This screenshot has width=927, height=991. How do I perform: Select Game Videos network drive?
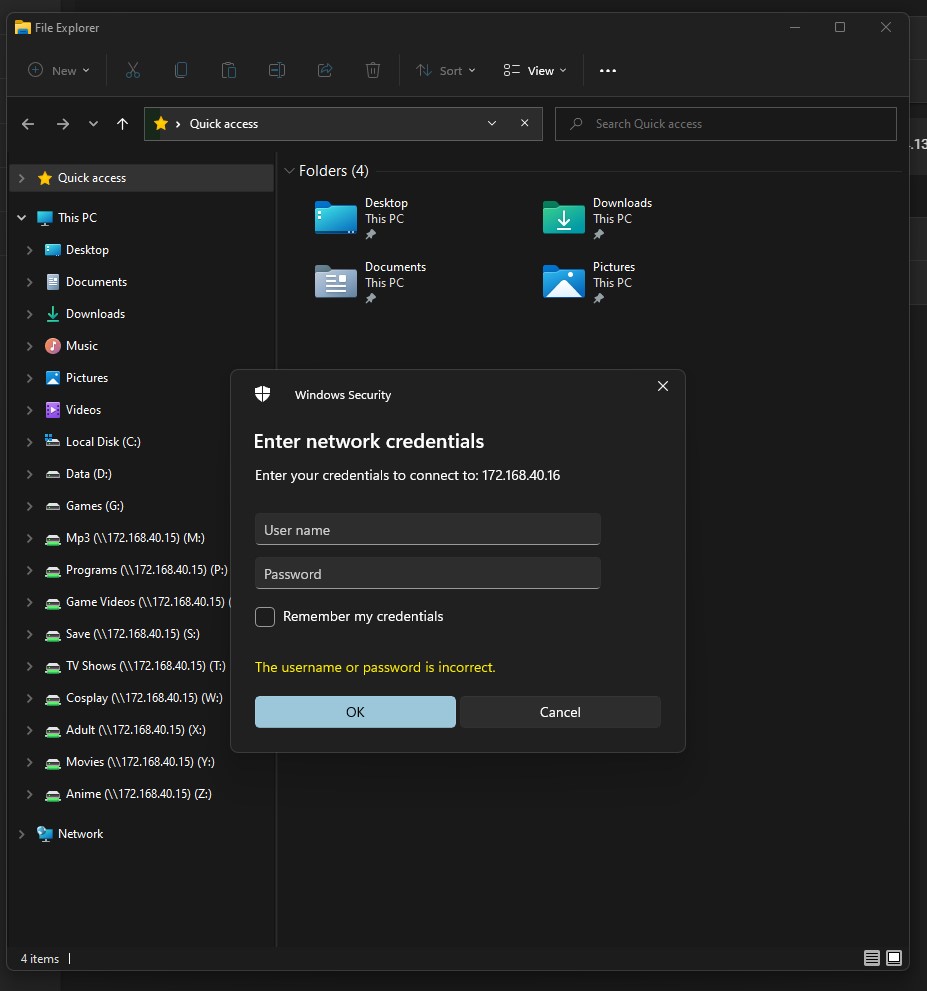click(x=148, y=602)
